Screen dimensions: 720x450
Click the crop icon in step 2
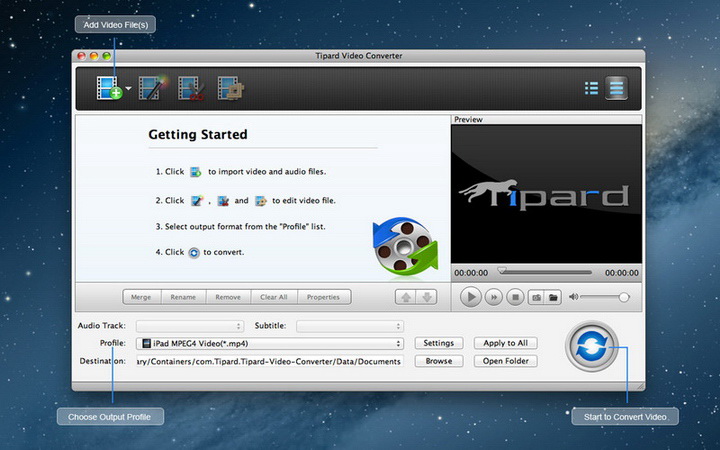click(x=261, y=201)
